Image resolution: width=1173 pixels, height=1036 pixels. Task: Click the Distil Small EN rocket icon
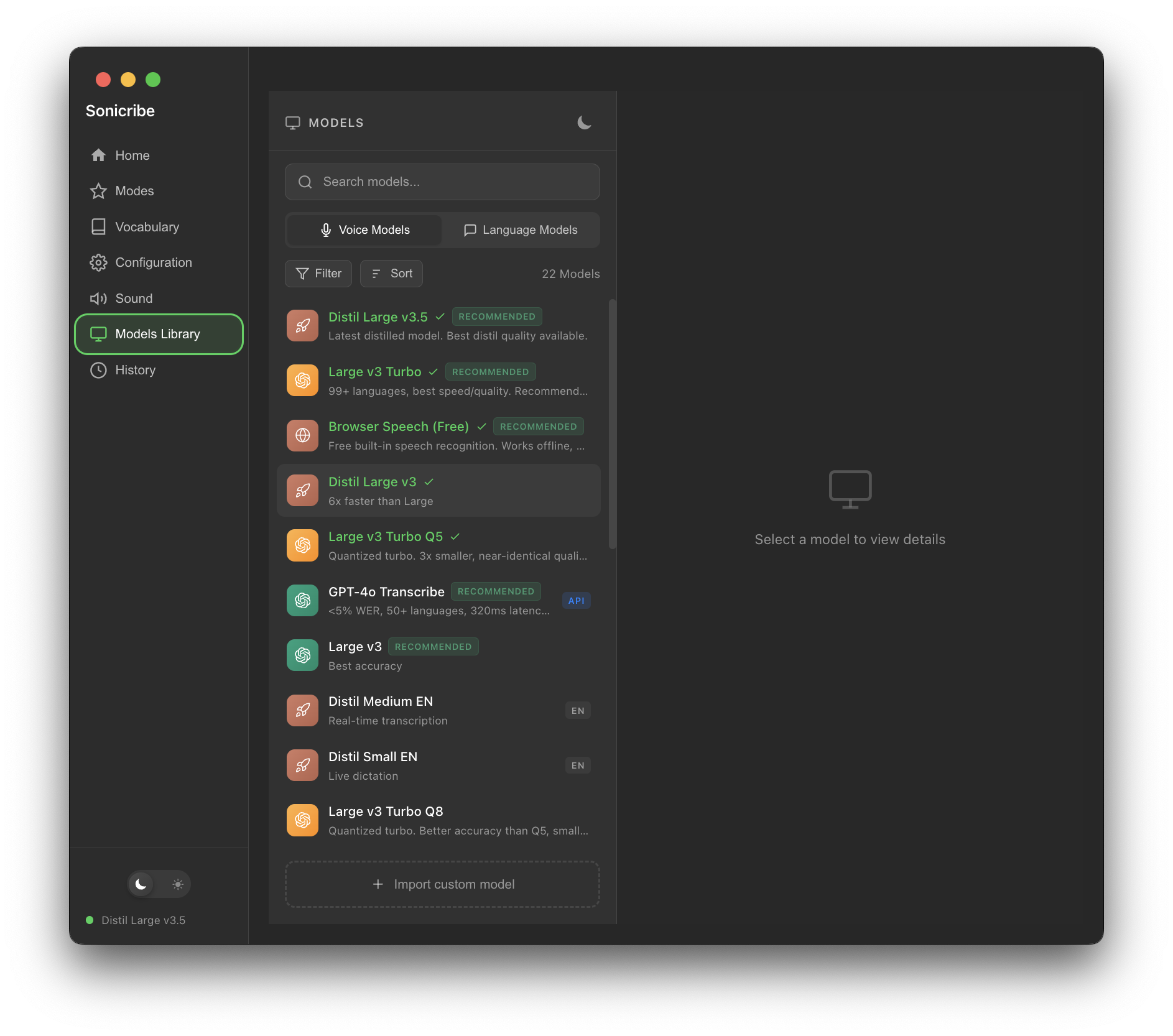pos(302,765)
